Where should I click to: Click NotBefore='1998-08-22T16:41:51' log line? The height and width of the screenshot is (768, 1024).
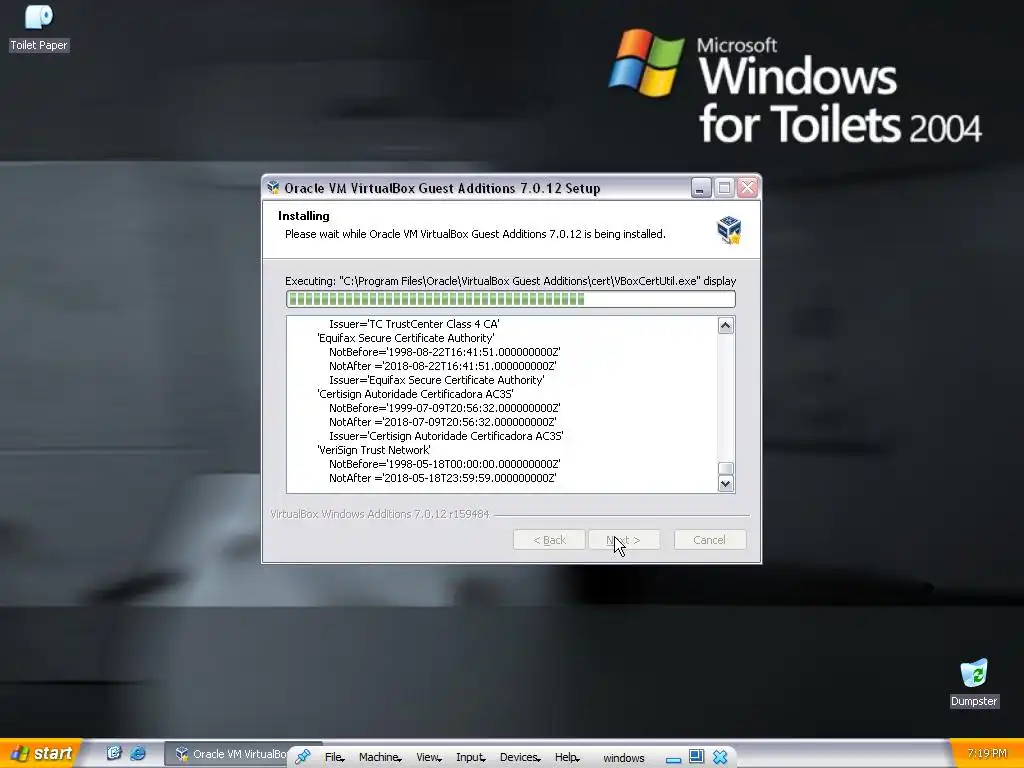click(445, 352)
